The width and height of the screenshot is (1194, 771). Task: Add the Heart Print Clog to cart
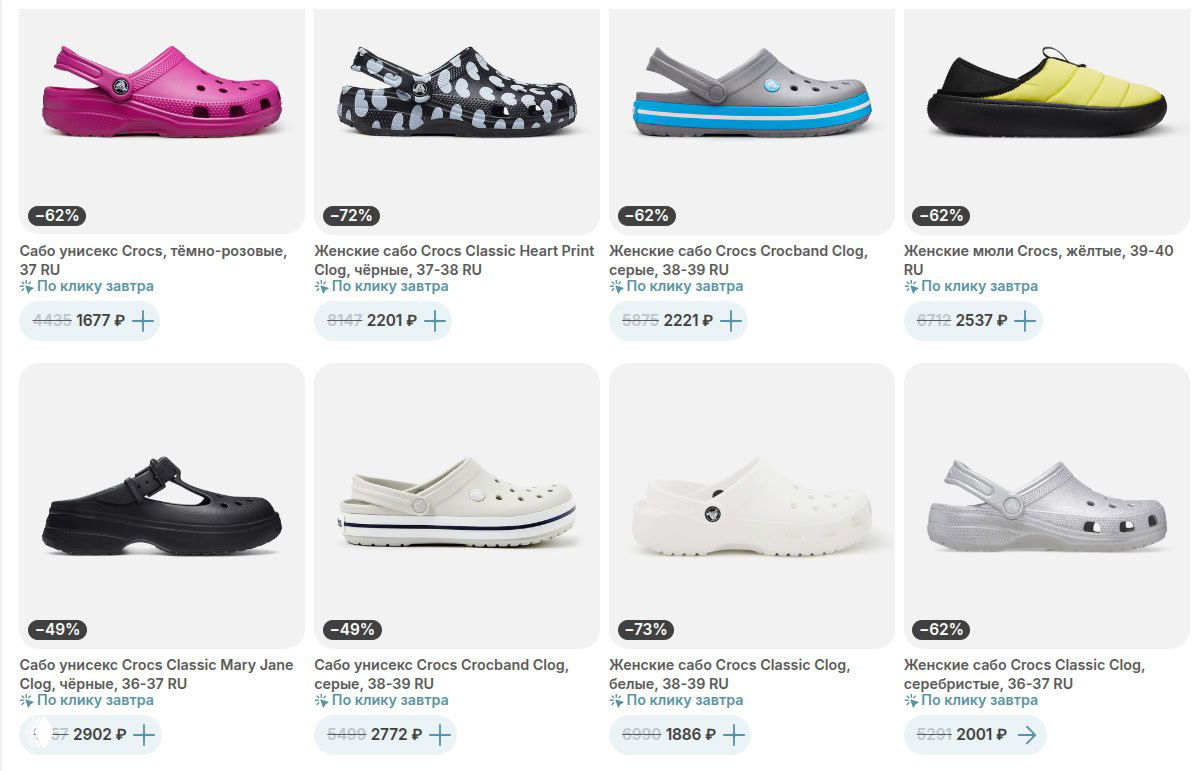pos(434,320)
